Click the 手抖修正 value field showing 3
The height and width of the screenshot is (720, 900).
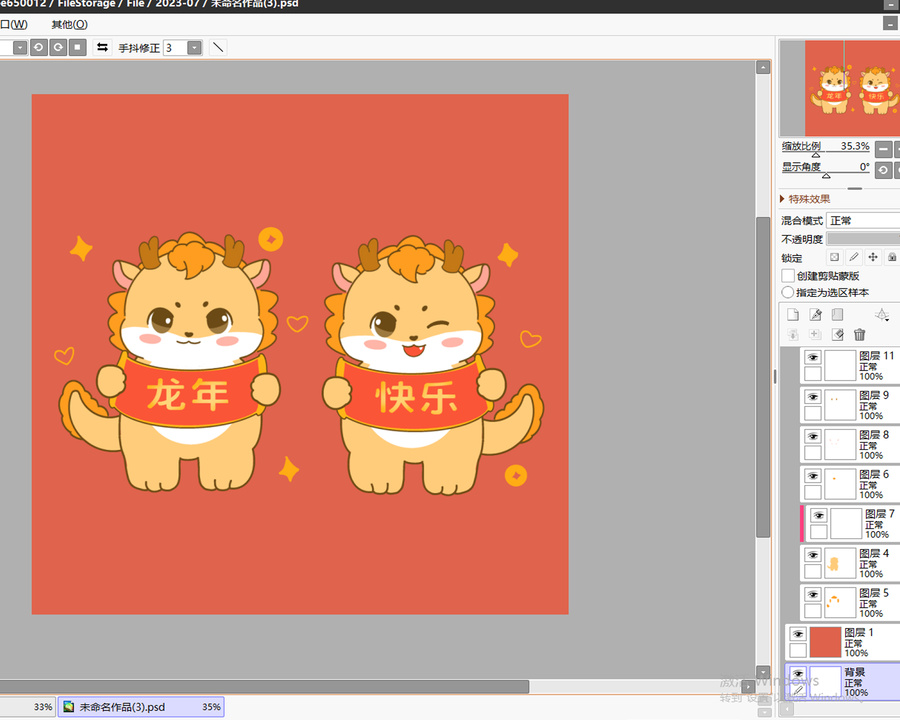(175, 47)
